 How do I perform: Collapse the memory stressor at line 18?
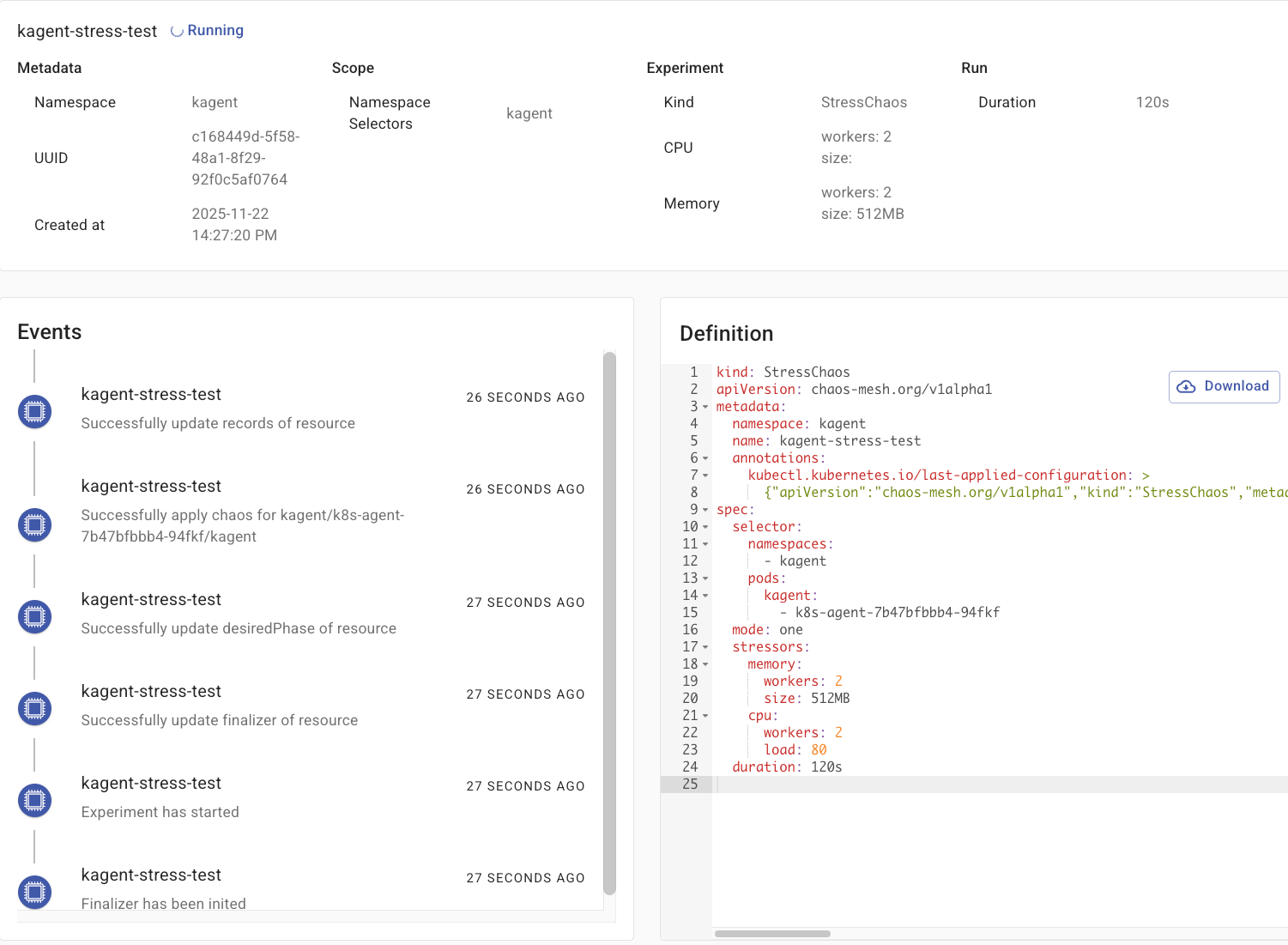click(x=705, y=664)
